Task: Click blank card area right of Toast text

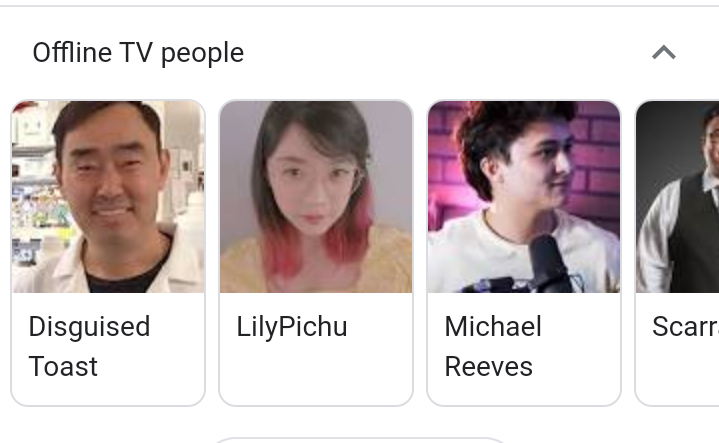Action: (x=151, y=367)
